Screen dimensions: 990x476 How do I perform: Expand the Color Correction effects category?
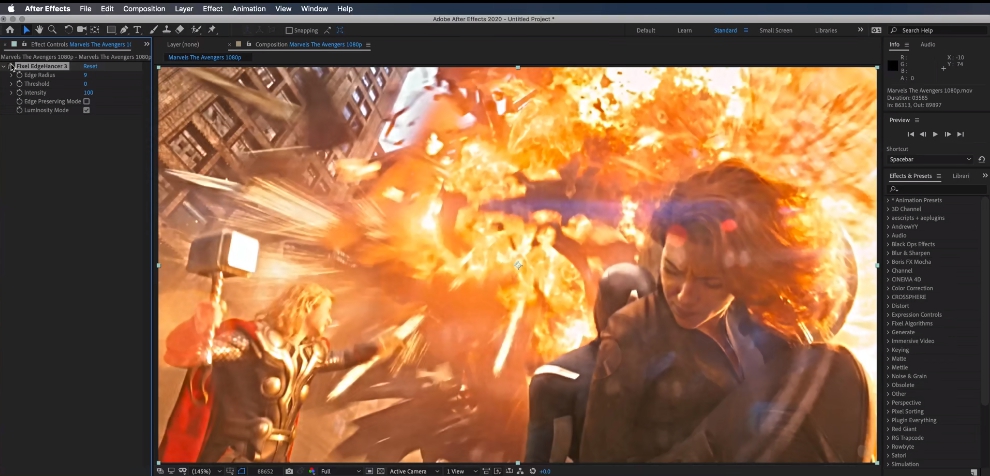(888, 288)
